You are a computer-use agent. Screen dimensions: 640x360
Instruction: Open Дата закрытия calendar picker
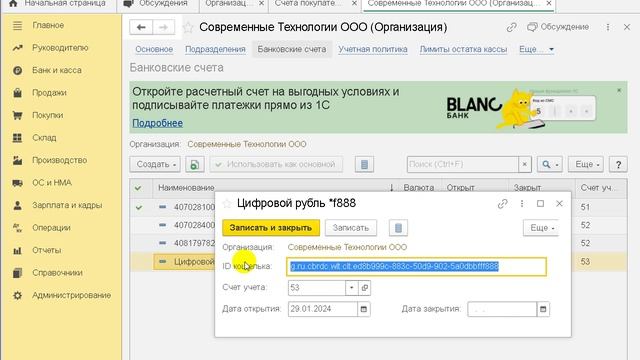(543, 309)
